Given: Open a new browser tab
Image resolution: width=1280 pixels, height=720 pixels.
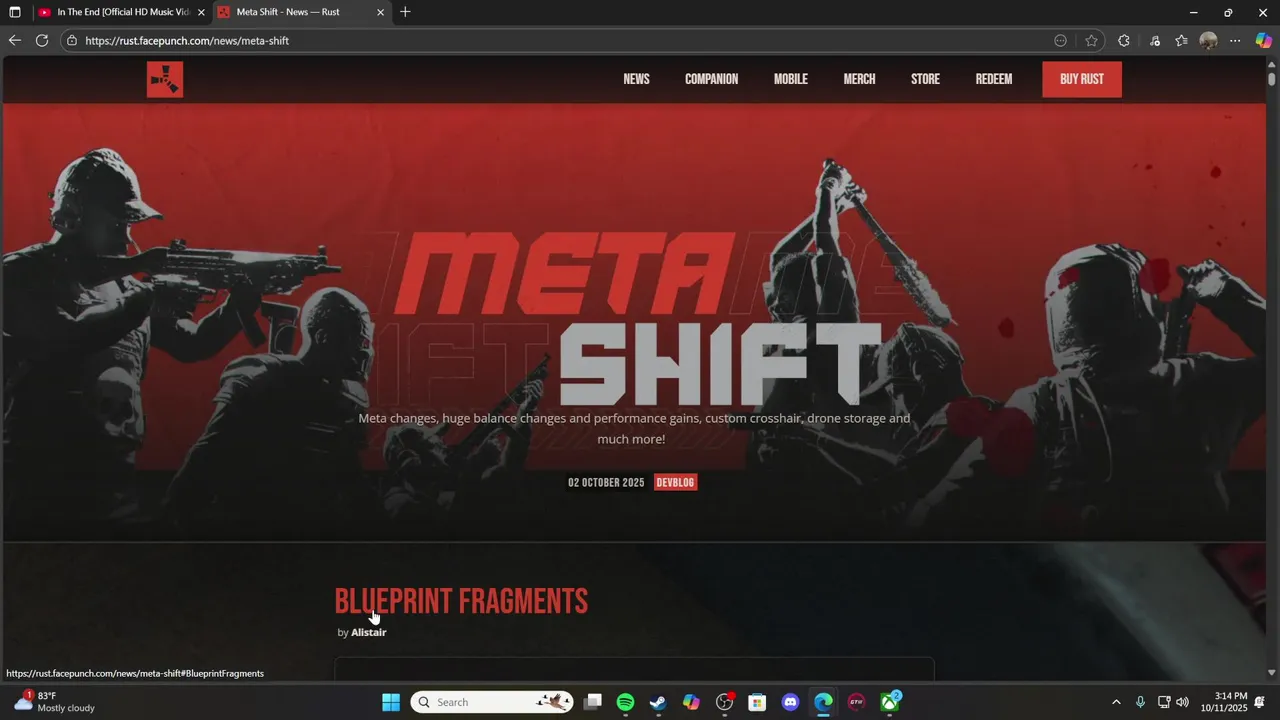Looking at the screenshot, I should pyautogui.click(x=405, y=12).
